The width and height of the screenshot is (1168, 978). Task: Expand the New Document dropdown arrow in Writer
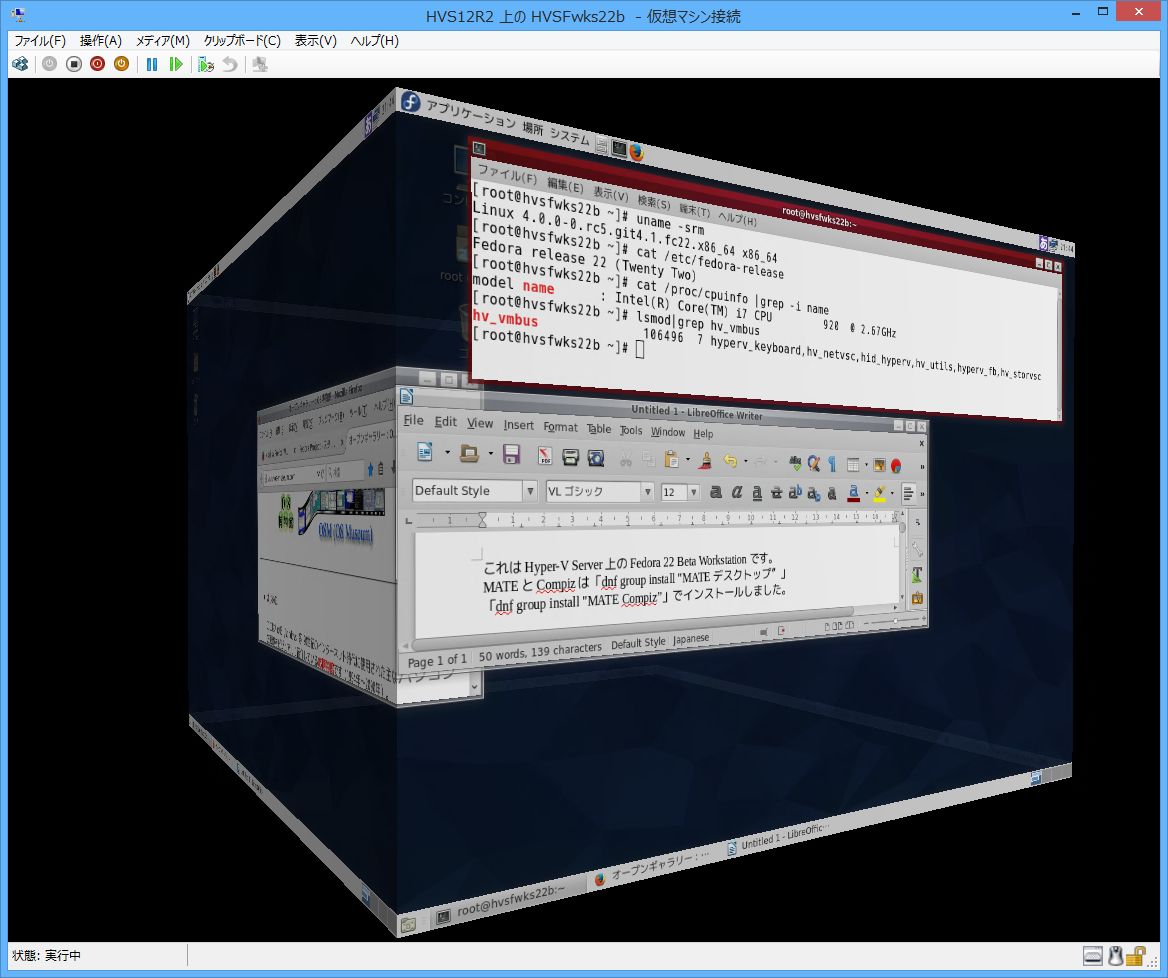point(447,452)
